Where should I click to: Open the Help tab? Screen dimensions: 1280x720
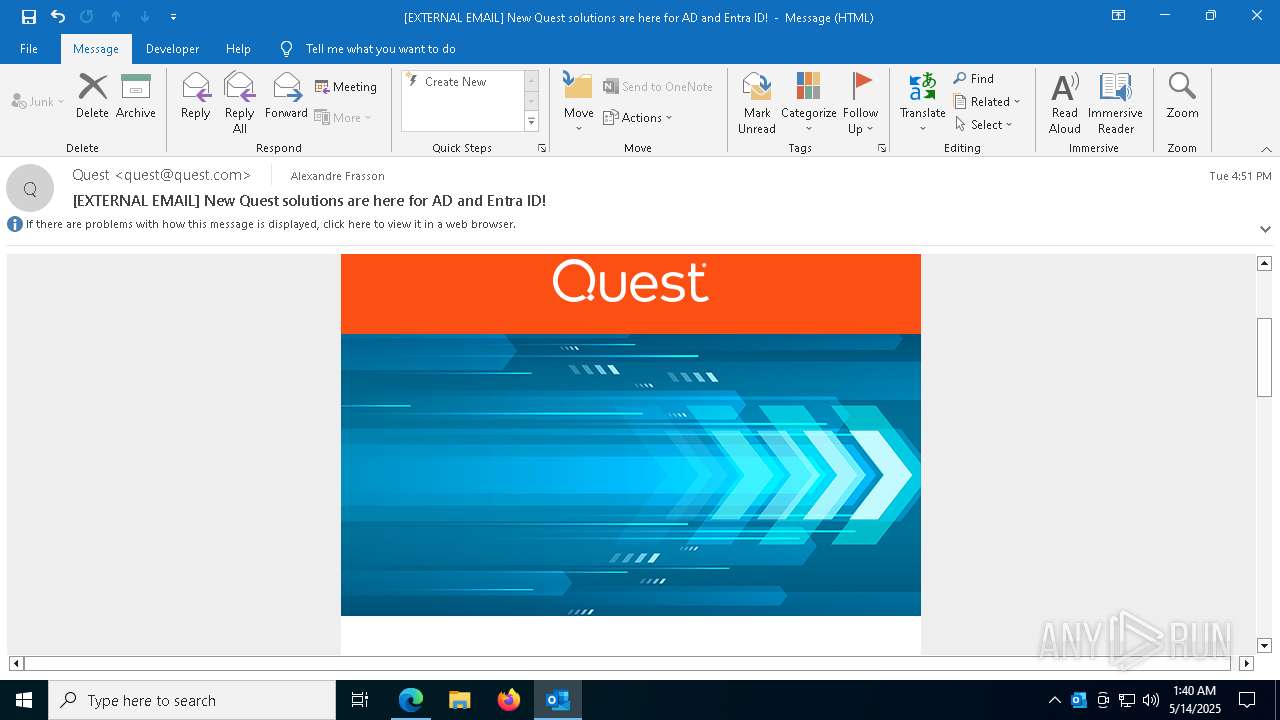238,49
